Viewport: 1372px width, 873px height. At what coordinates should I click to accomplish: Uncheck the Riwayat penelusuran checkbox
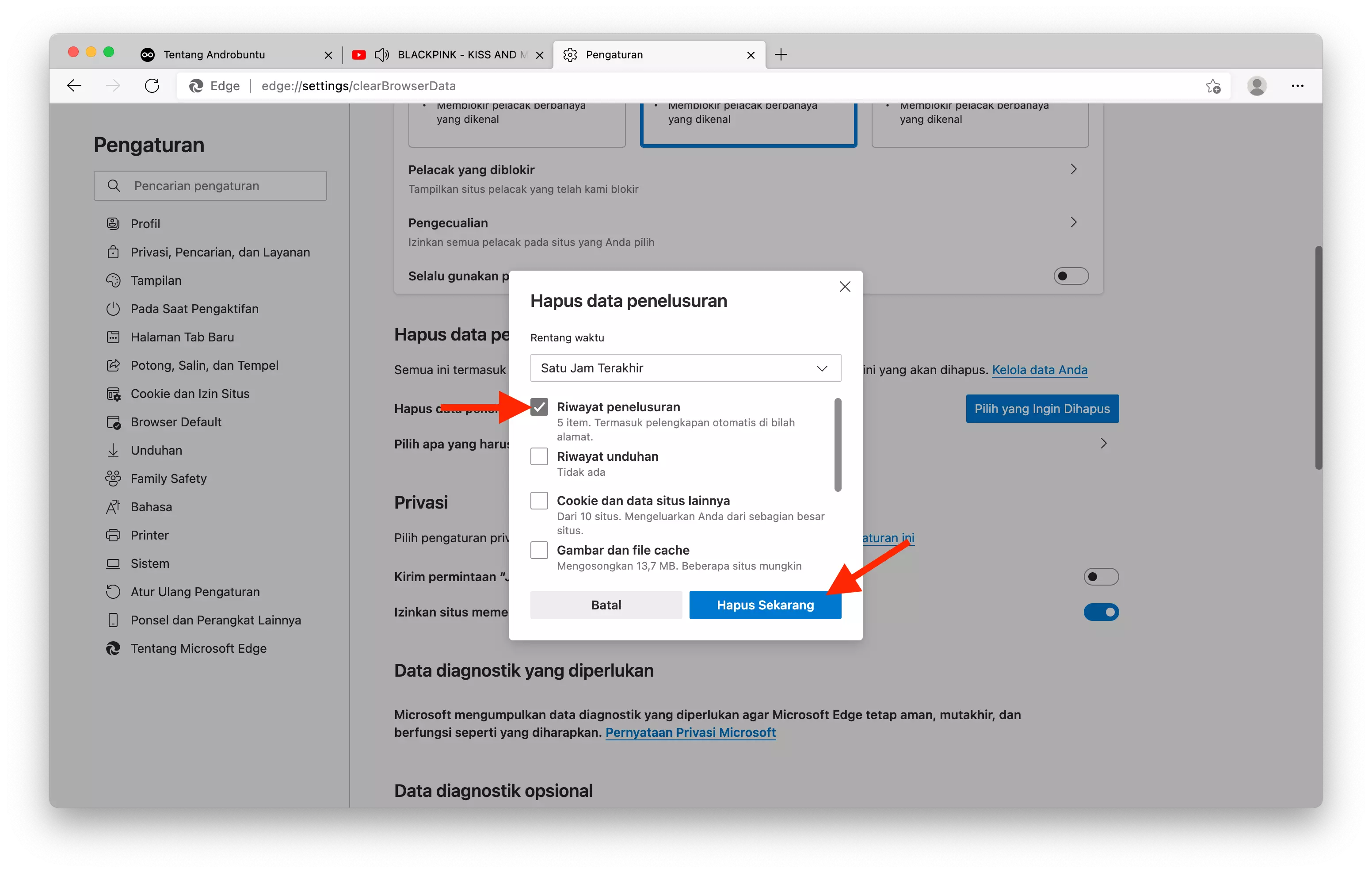[538, 406]
